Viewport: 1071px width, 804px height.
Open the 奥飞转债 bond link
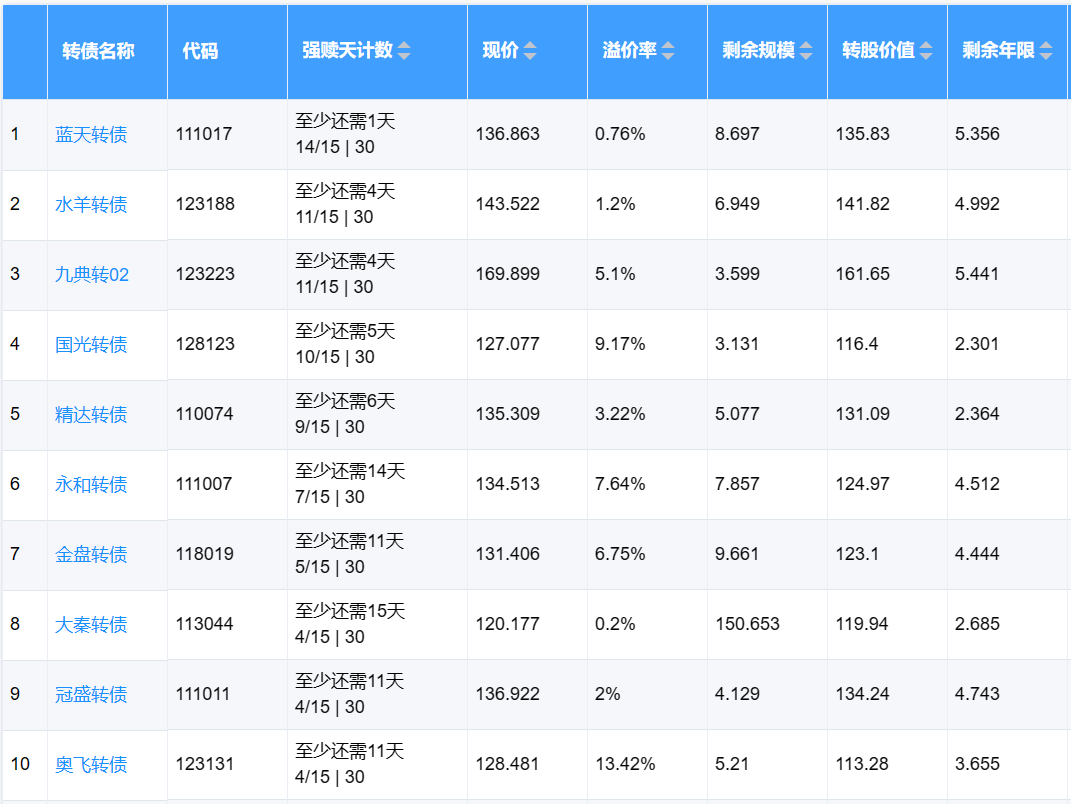coord(91,764)
